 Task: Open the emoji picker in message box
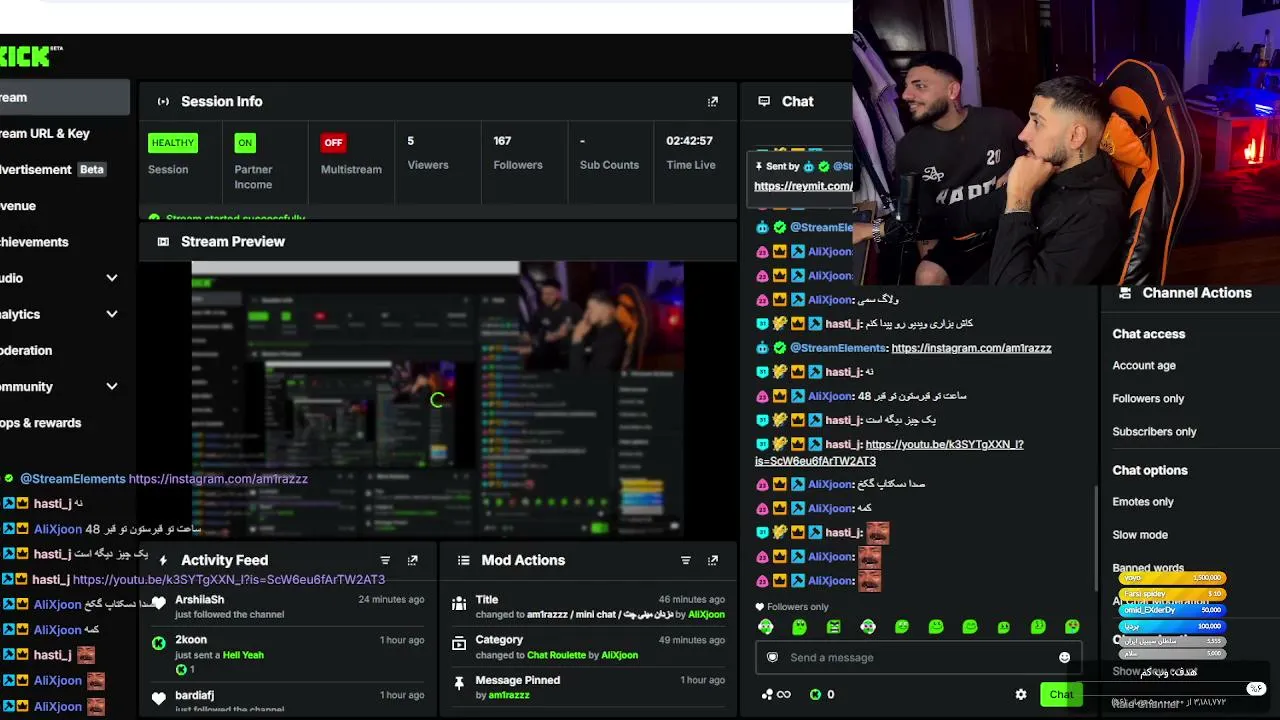[1064, 657]
